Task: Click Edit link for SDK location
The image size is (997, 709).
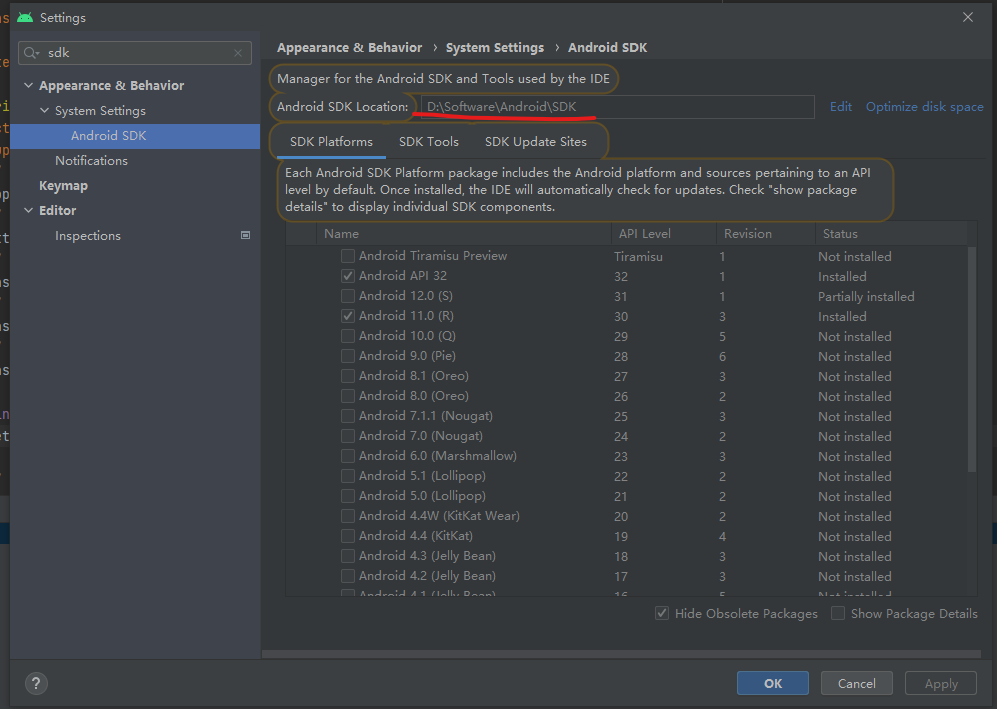Action: point(841,107)
